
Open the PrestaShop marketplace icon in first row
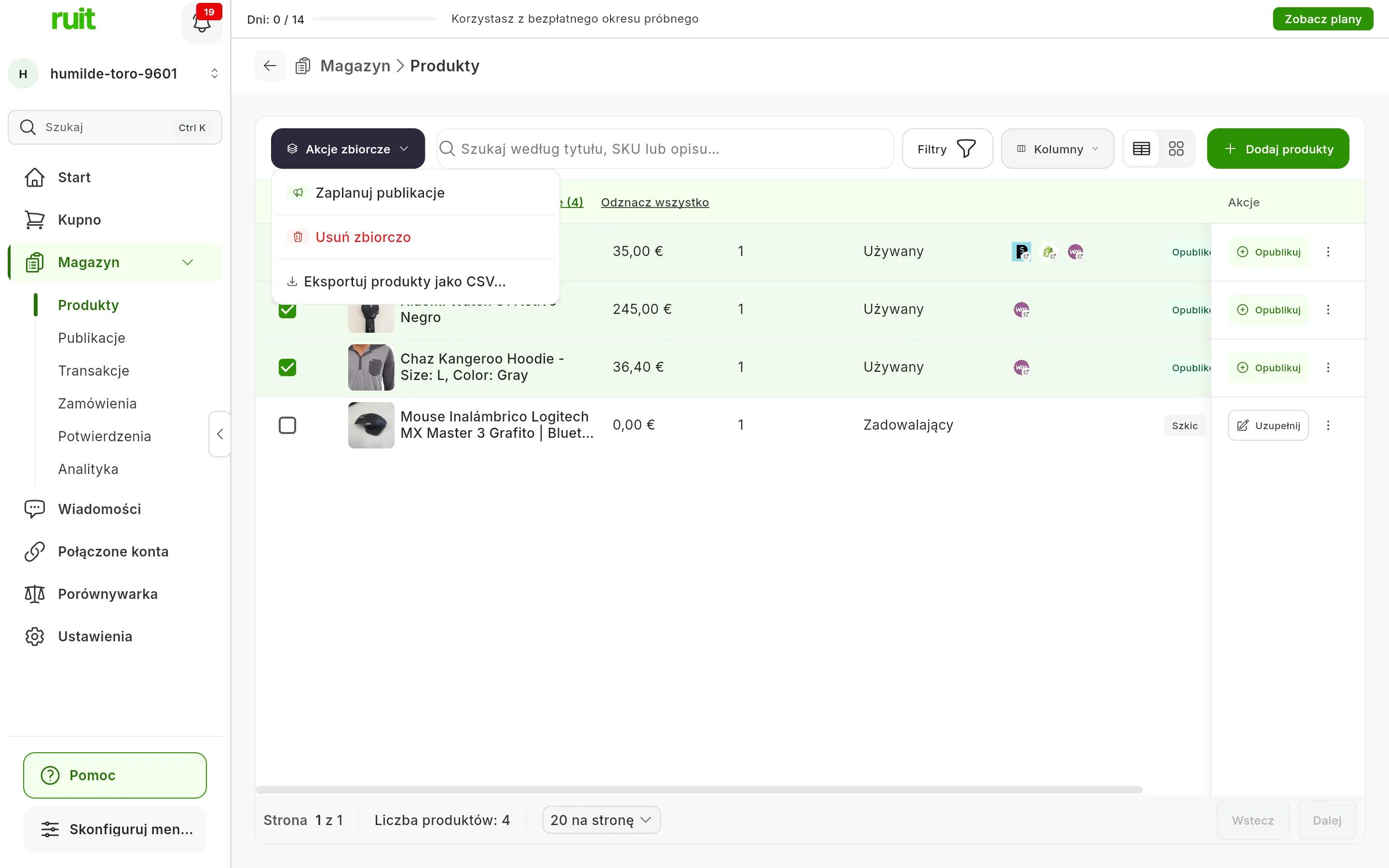(x=1021, y=251)
